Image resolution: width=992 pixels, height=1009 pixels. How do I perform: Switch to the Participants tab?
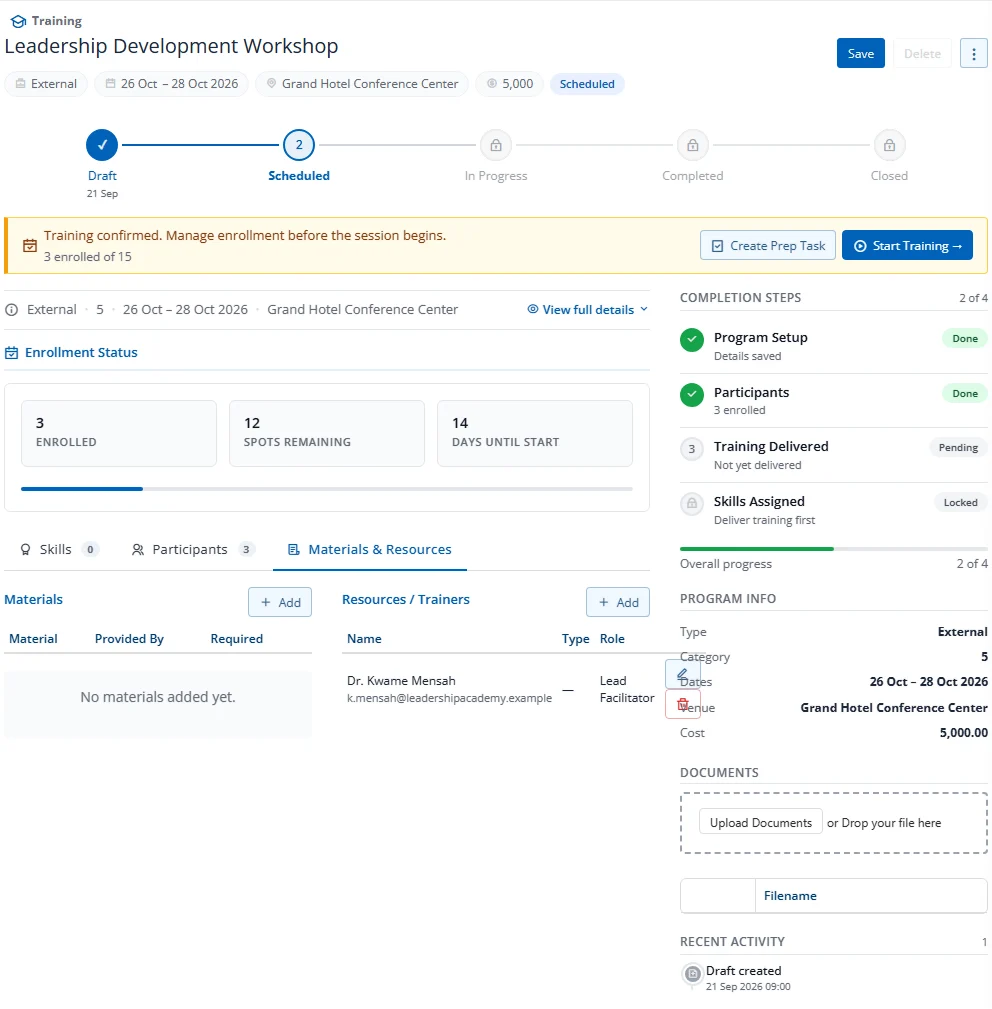pyautogui.click(x=192, y=550)
